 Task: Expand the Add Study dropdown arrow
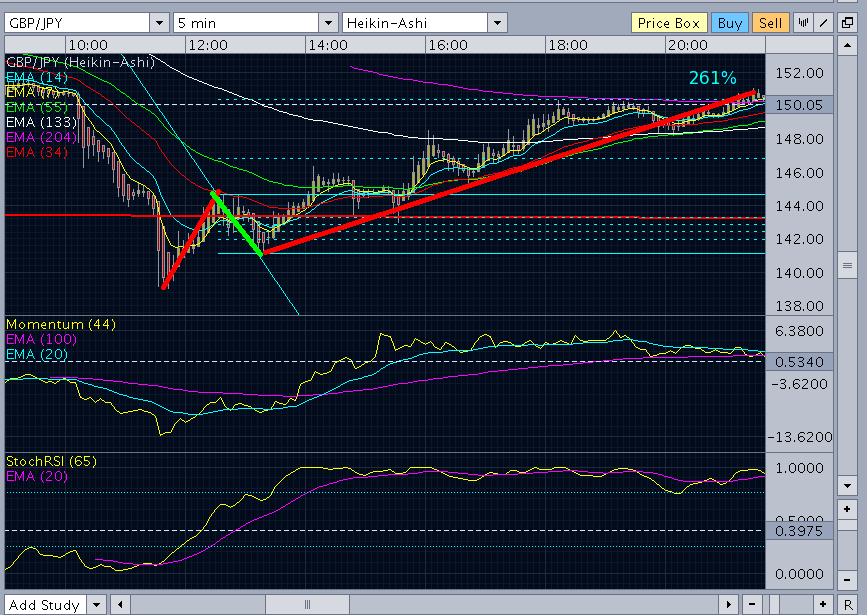(x=97, y=604)
